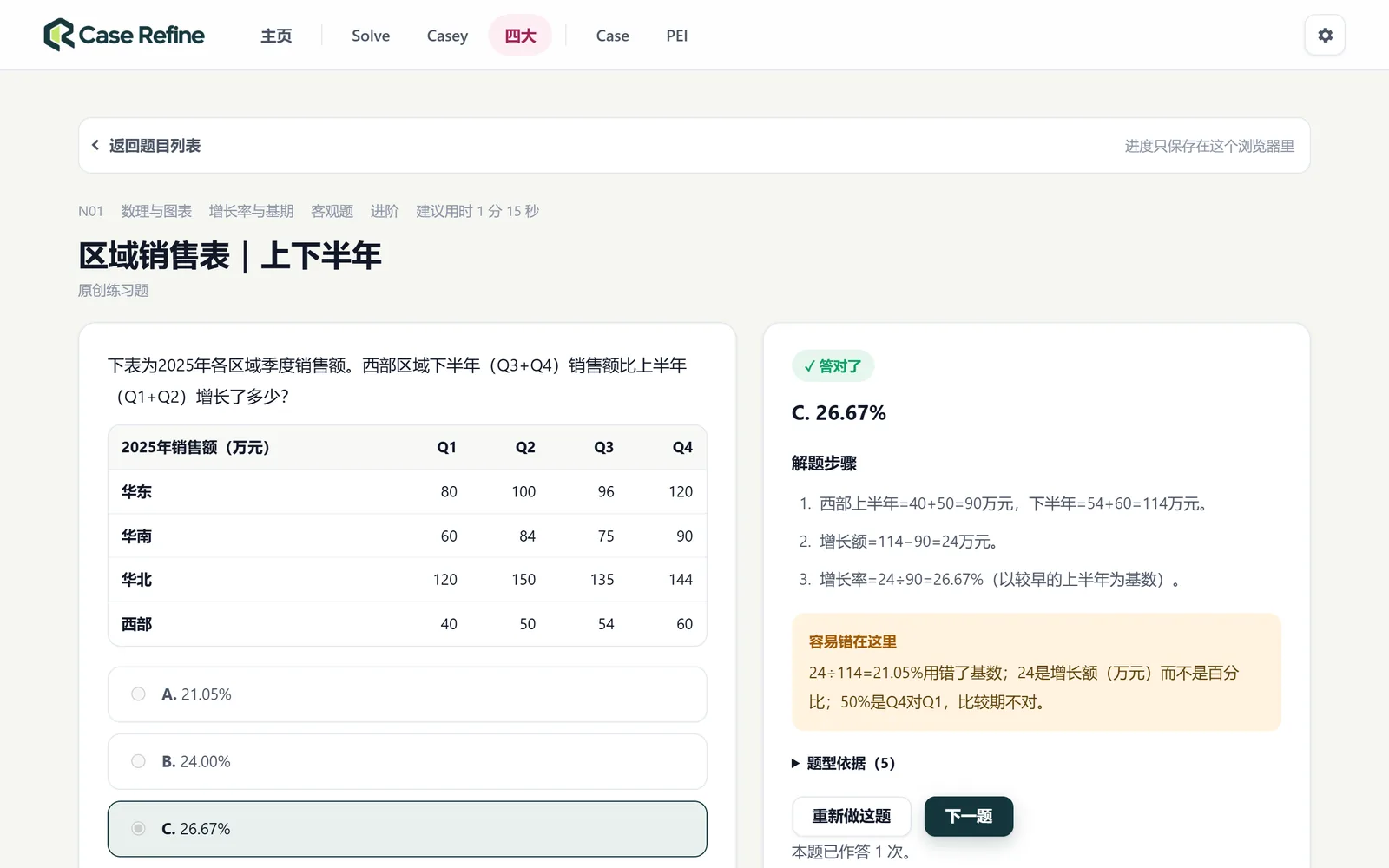Click the 解题步骤 heading

[x=824, y=464]
